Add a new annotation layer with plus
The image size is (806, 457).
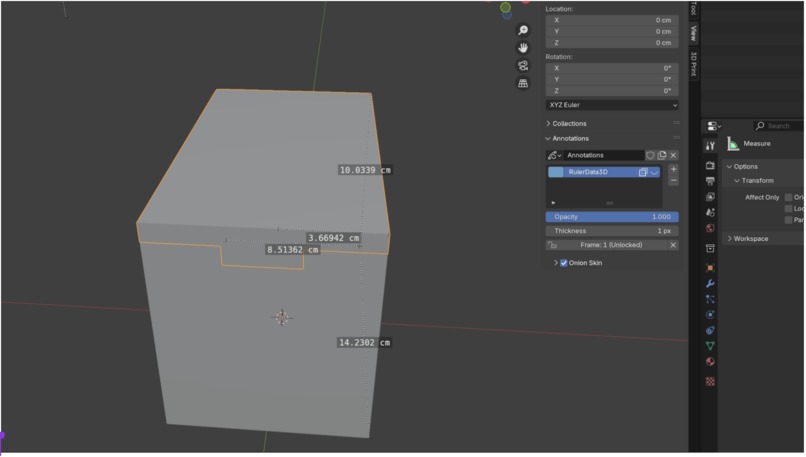[x=673, y=170]
